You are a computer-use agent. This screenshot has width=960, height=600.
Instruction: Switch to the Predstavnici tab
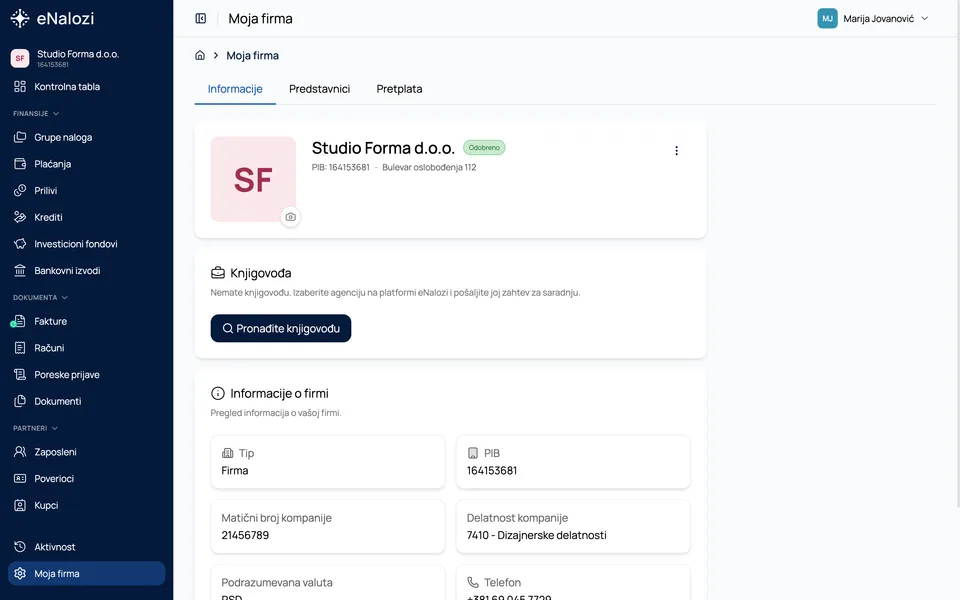pyautogui.click(x=320, y=89)
